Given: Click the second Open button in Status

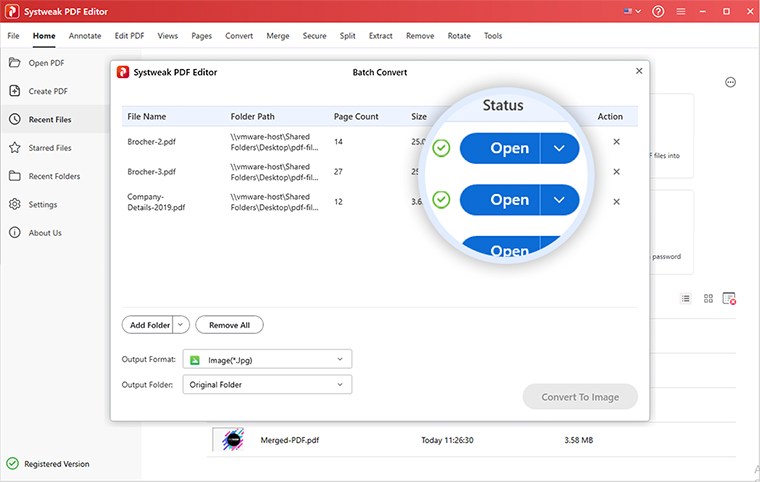Looking at the screenshot, I should pyautogui.click(x=500, y=200).
